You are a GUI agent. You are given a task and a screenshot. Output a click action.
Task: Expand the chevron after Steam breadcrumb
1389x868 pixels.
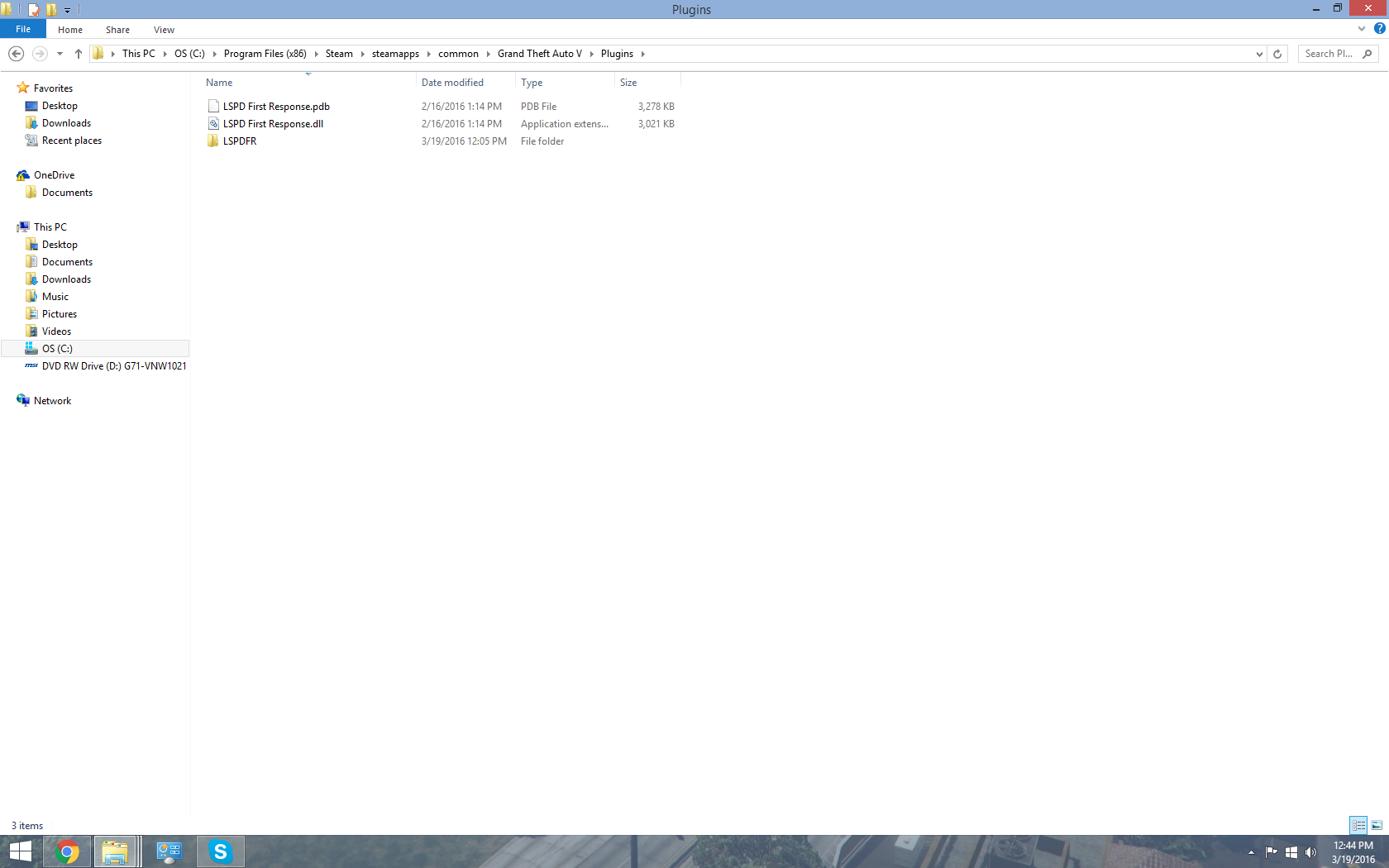pyautogui.click(x=362, y=54)
